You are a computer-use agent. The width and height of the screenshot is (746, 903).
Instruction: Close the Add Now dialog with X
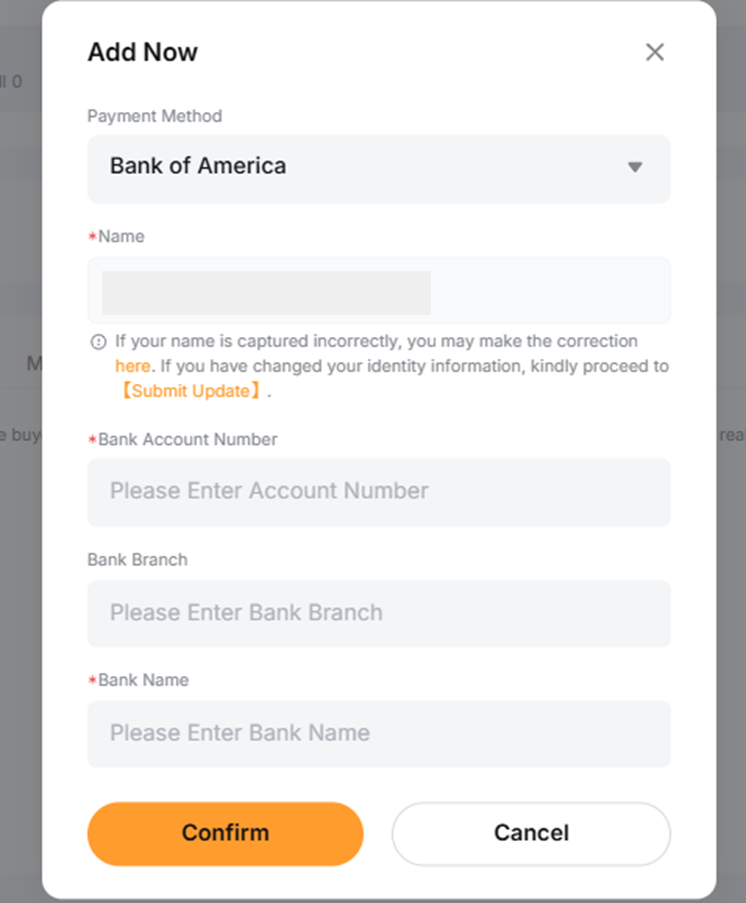coord(654,52)
